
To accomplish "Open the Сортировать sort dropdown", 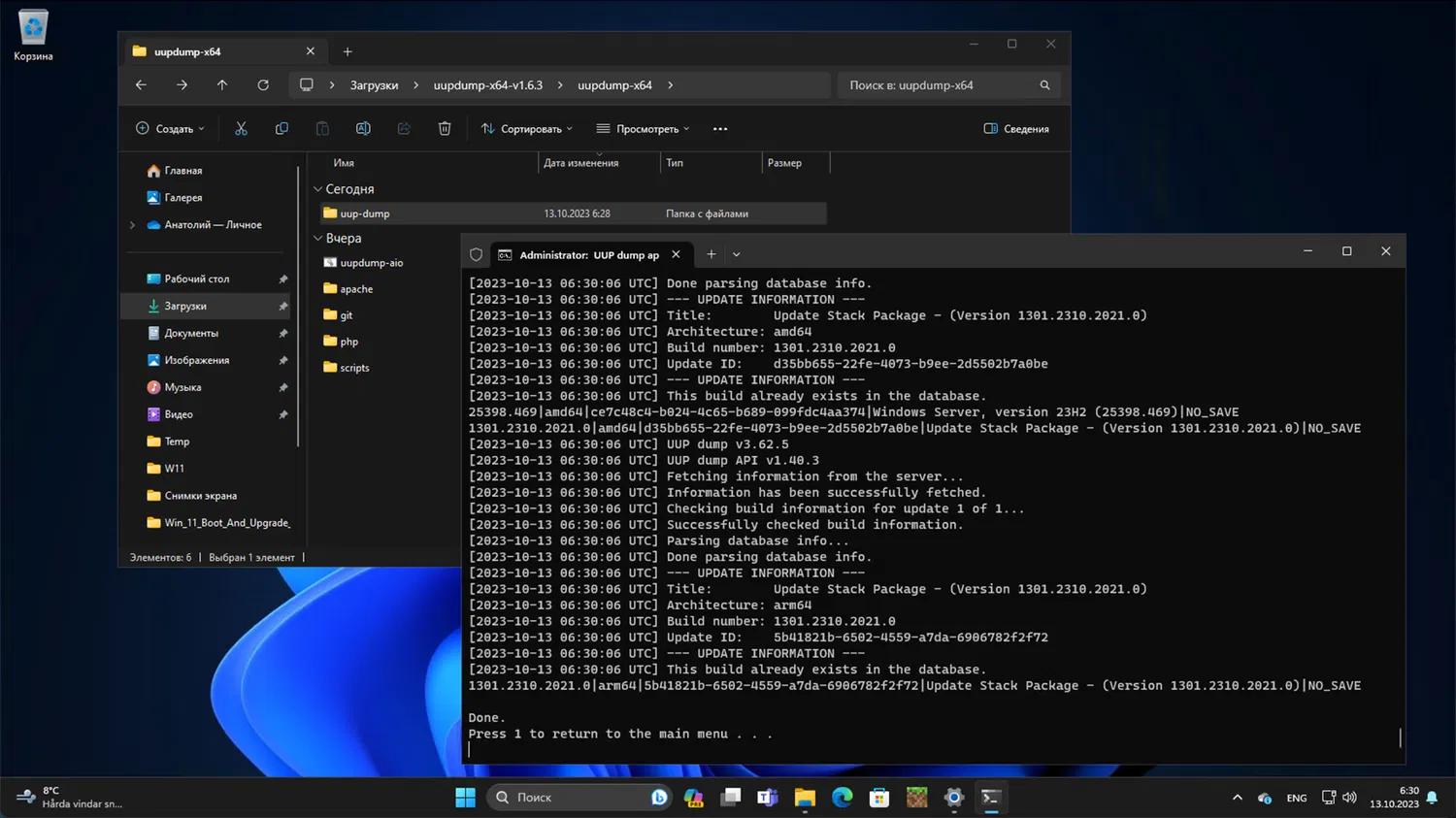I will 527,129.
